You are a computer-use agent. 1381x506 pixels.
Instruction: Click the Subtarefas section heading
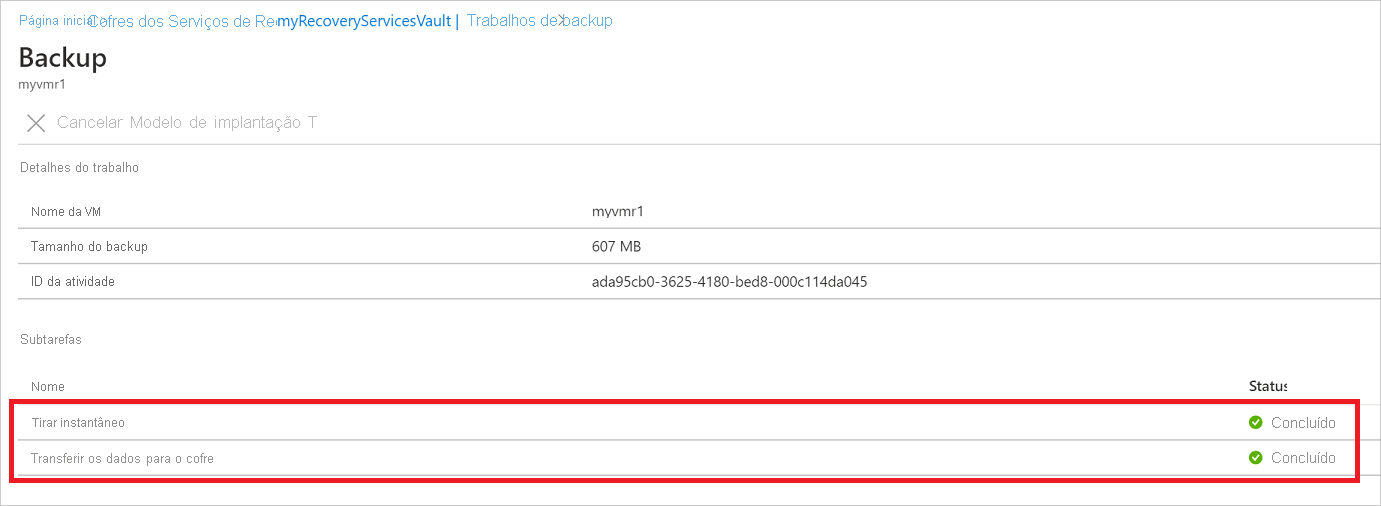click(51, 339)
